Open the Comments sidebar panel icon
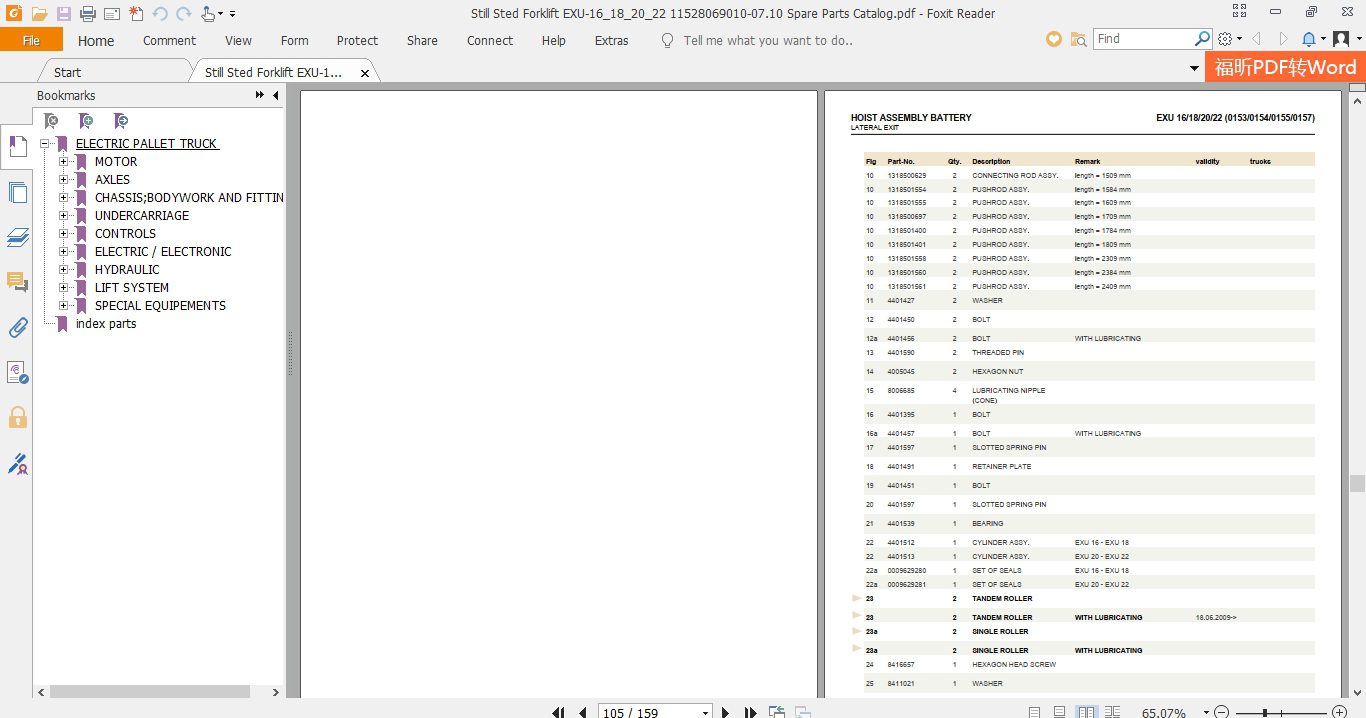The width and height of the screenshot is (1366, 718). tap(17, 282)
